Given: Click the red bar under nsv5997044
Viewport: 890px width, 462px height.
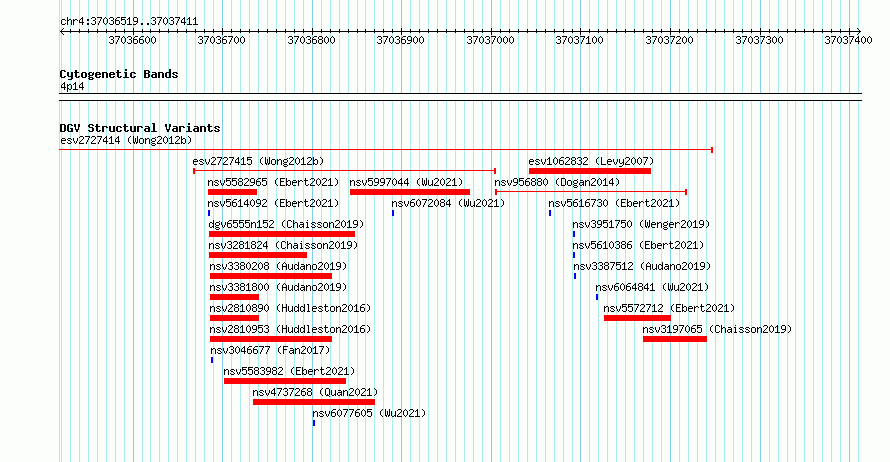Looking at the screenshot, I should point(410,192).
